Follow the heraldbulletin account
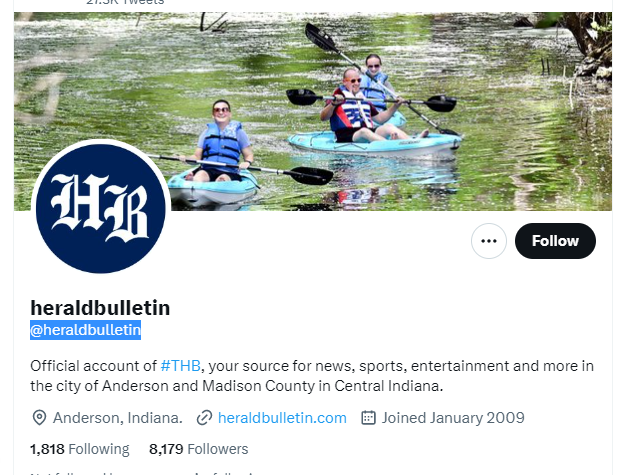This screenshot has height=475, width=623. click(x=555, y=241)
